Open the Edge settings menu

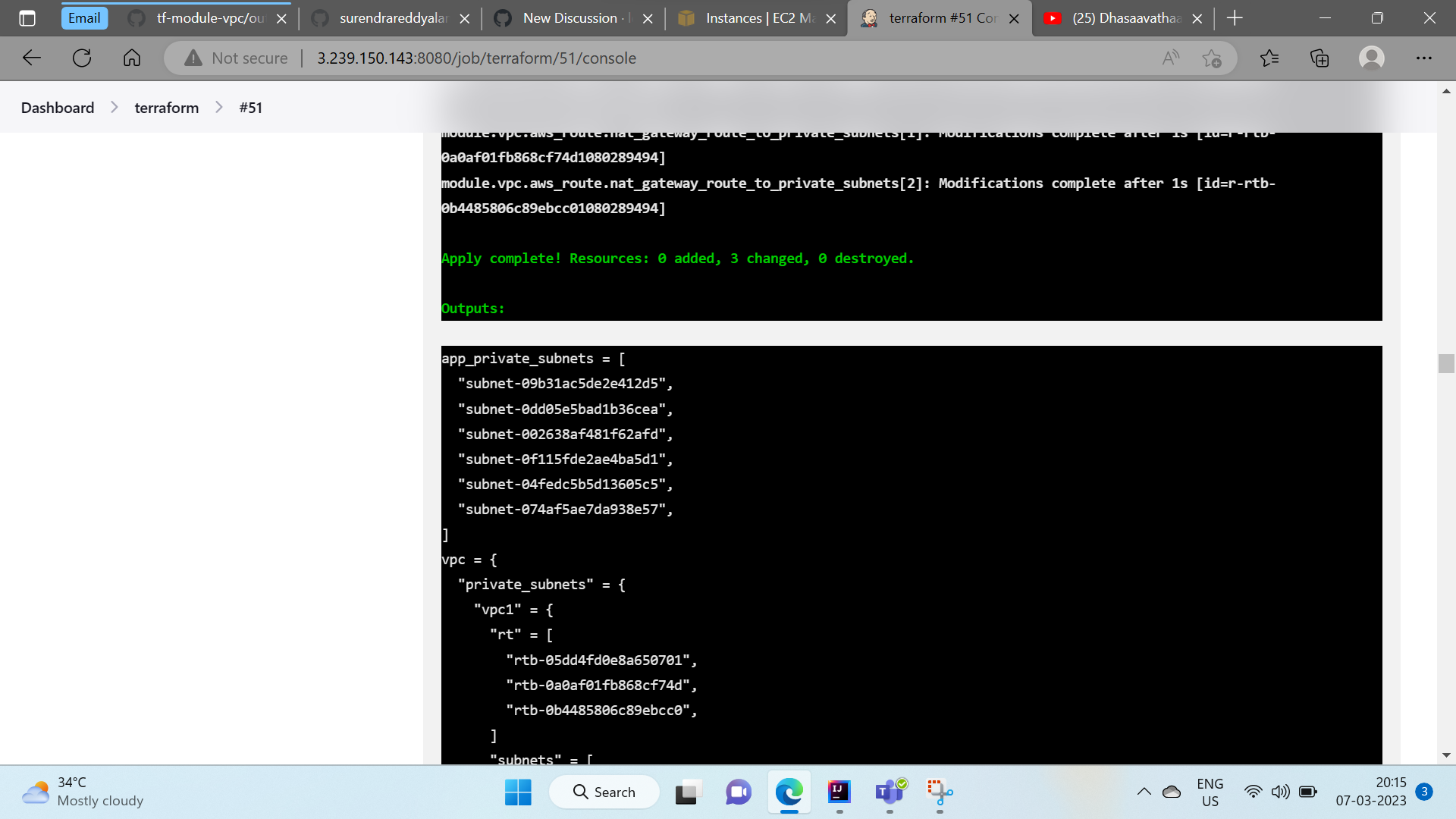(x=1424, y=58)
